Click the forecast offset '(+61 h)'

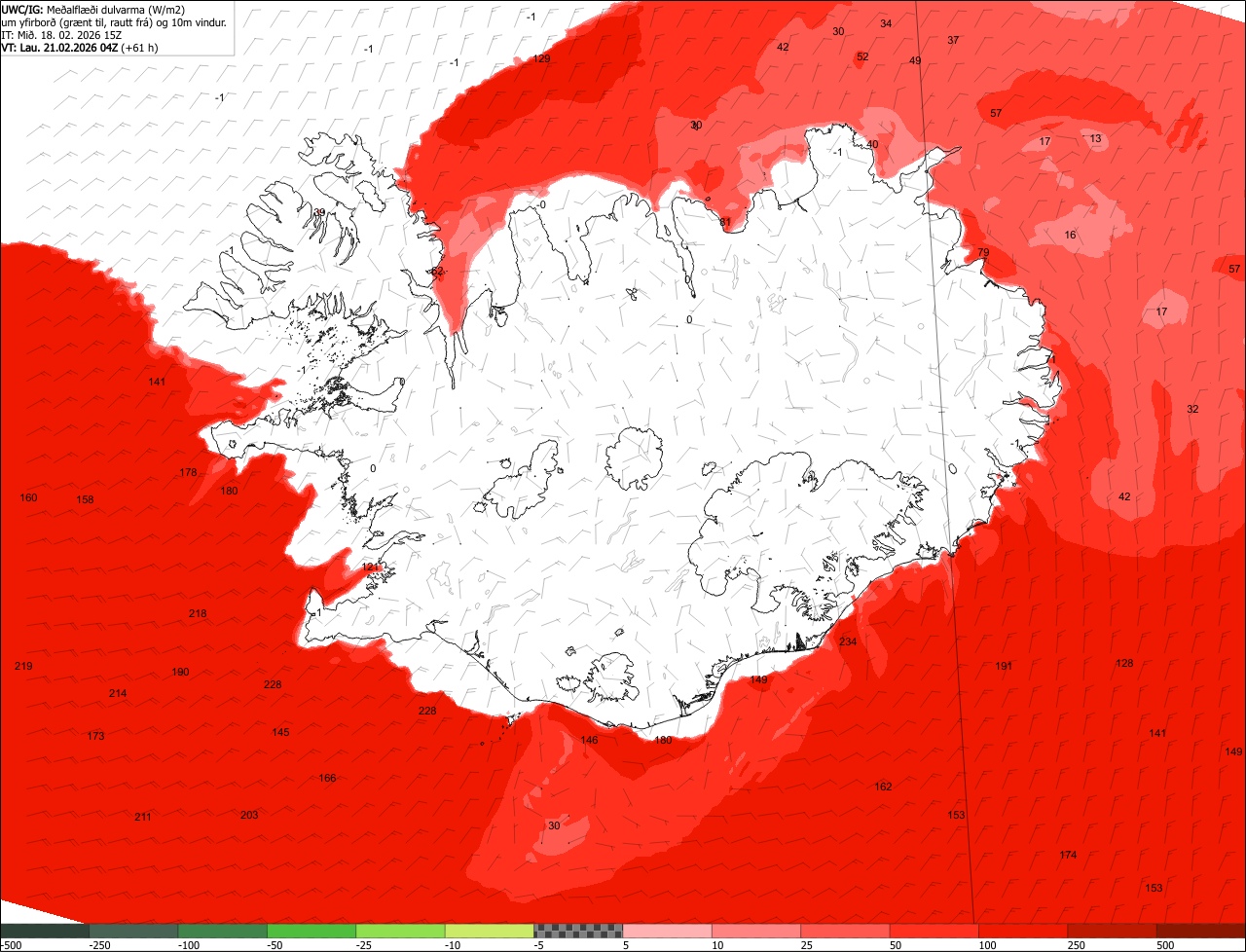click(139, 47)
